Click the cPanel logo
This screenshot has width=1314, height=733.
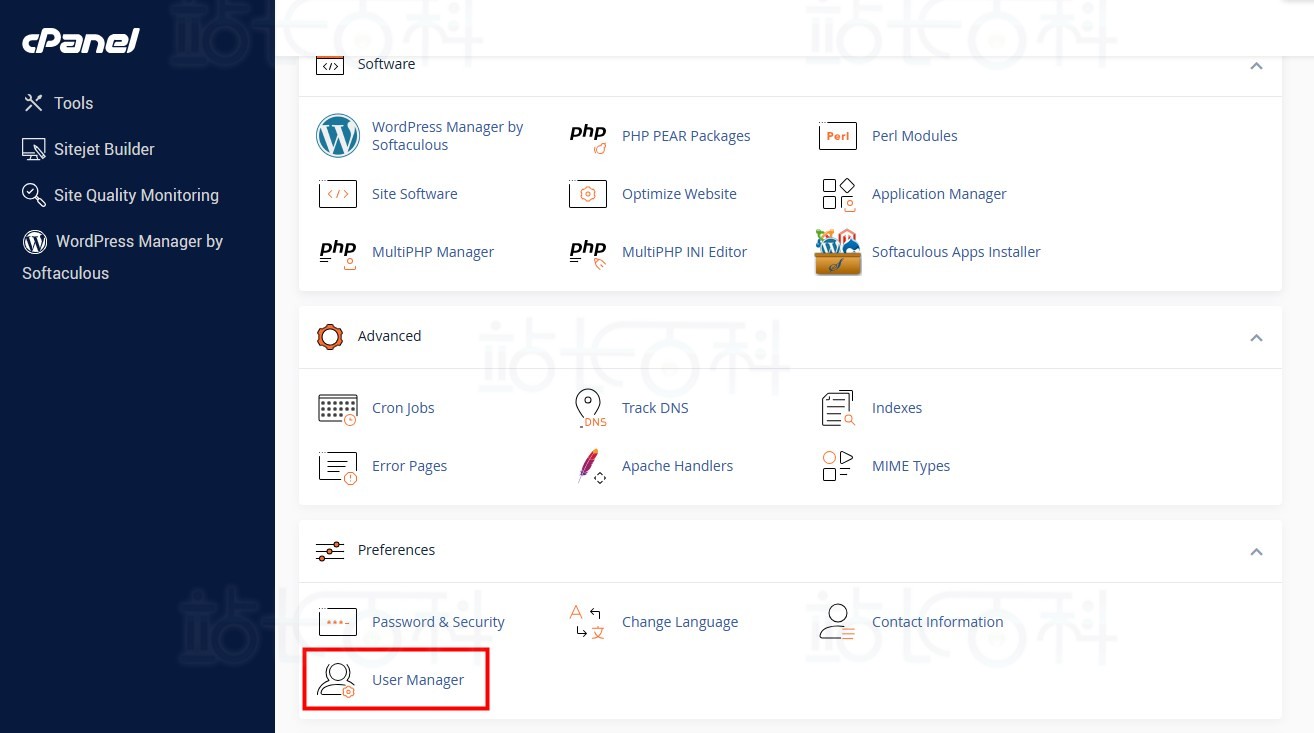click(x=80, y=42)
